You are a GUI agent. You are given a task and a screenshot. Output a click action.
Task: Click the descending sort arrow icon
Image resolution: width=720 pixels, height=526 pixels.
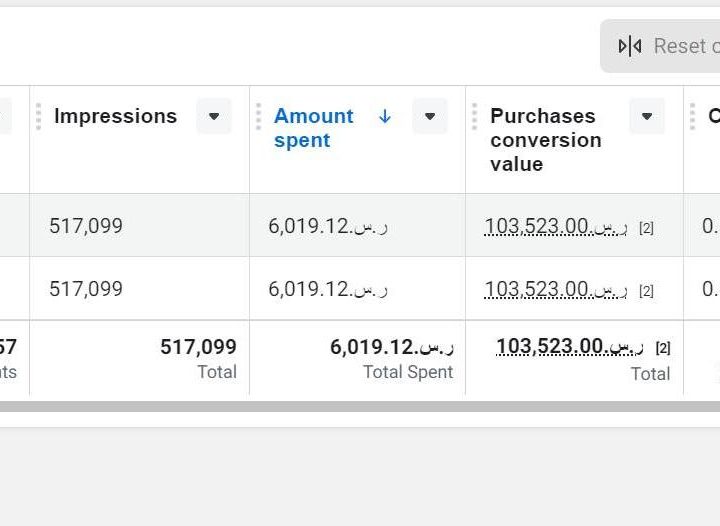click(x=385, y=117)
